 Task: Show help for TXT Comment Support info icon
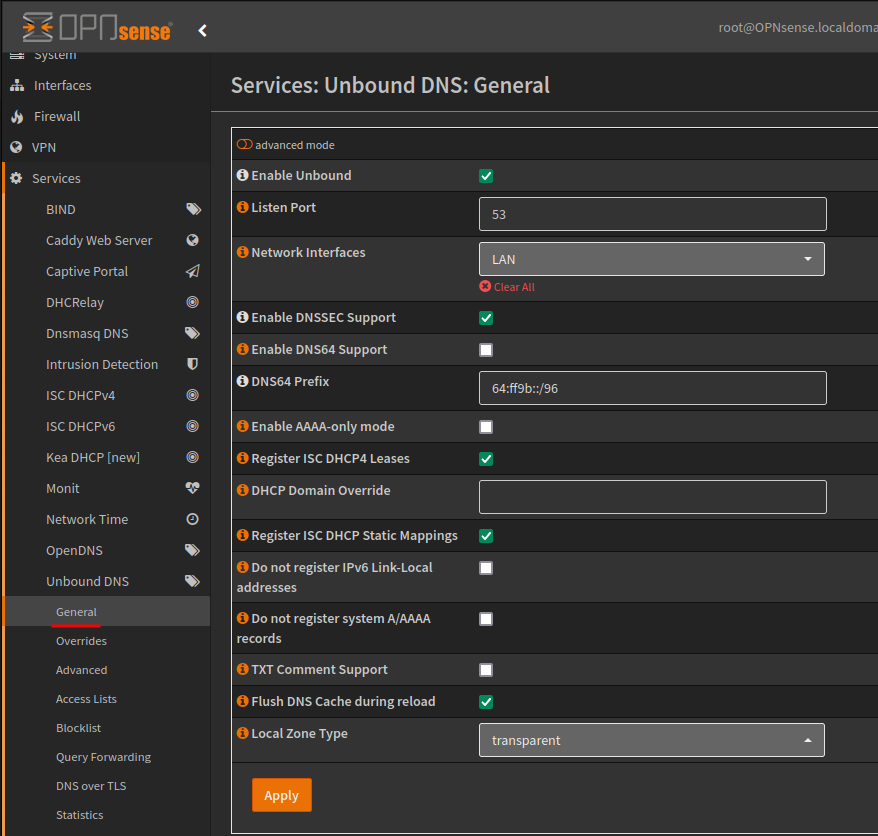242,670
